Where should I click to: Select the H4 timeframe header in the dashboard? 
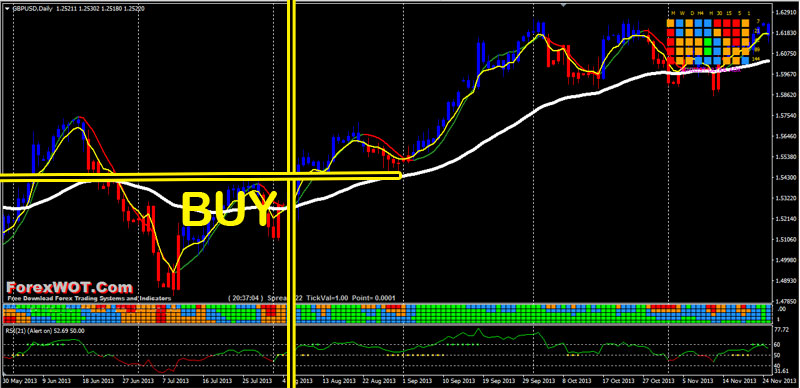click(x=701, y=13)
